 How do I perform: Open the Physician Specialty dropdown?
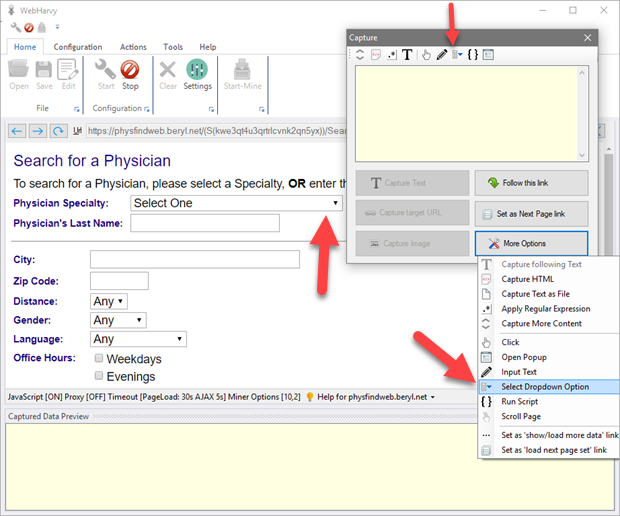pos(236,203)
